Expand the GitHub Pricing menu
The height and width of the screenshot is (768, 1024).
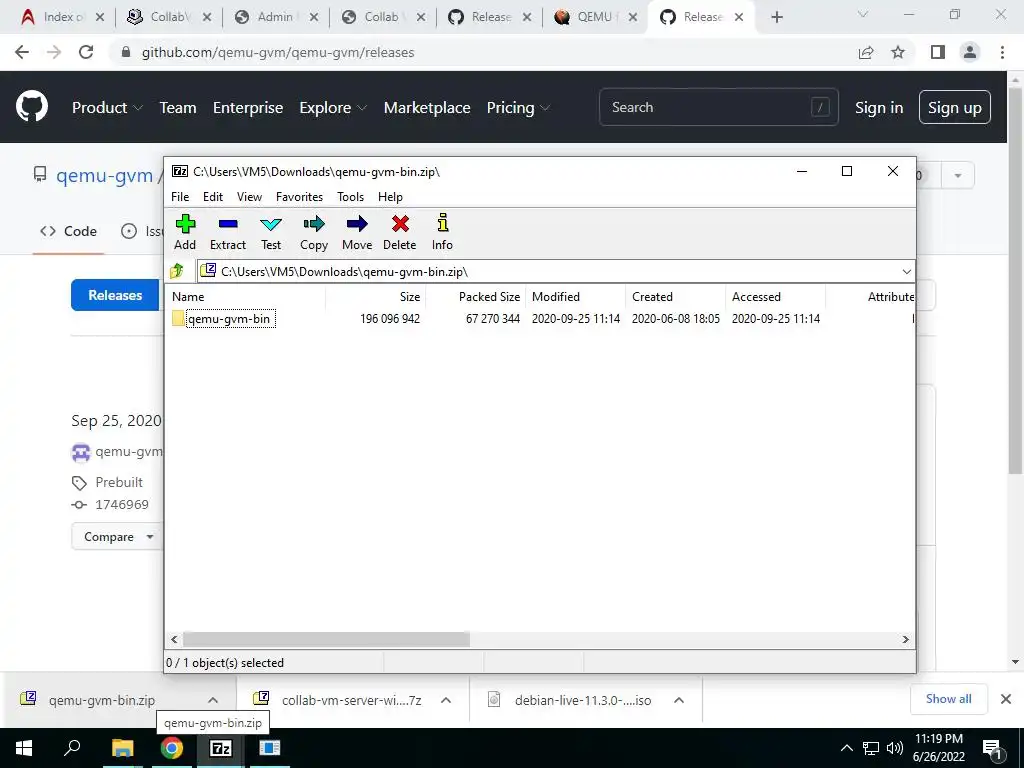(519, 108)
